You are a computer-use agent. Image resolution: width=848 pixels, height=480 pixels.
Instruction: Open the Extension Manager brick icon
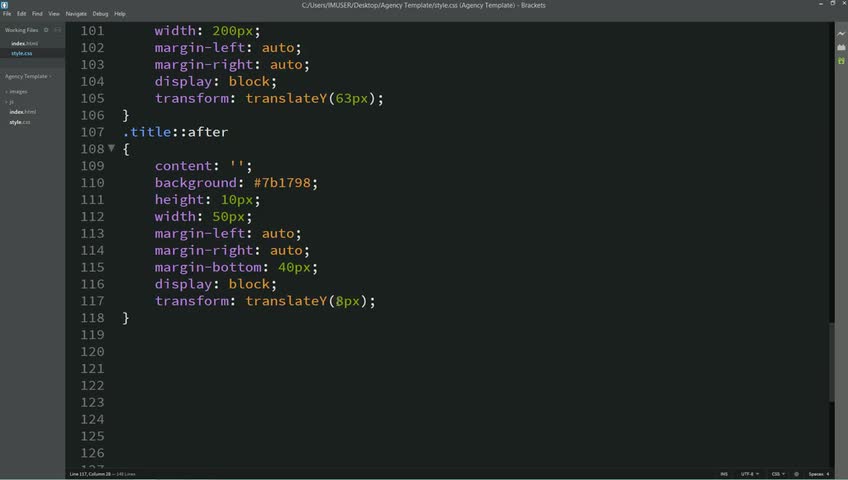pos(841,48)
